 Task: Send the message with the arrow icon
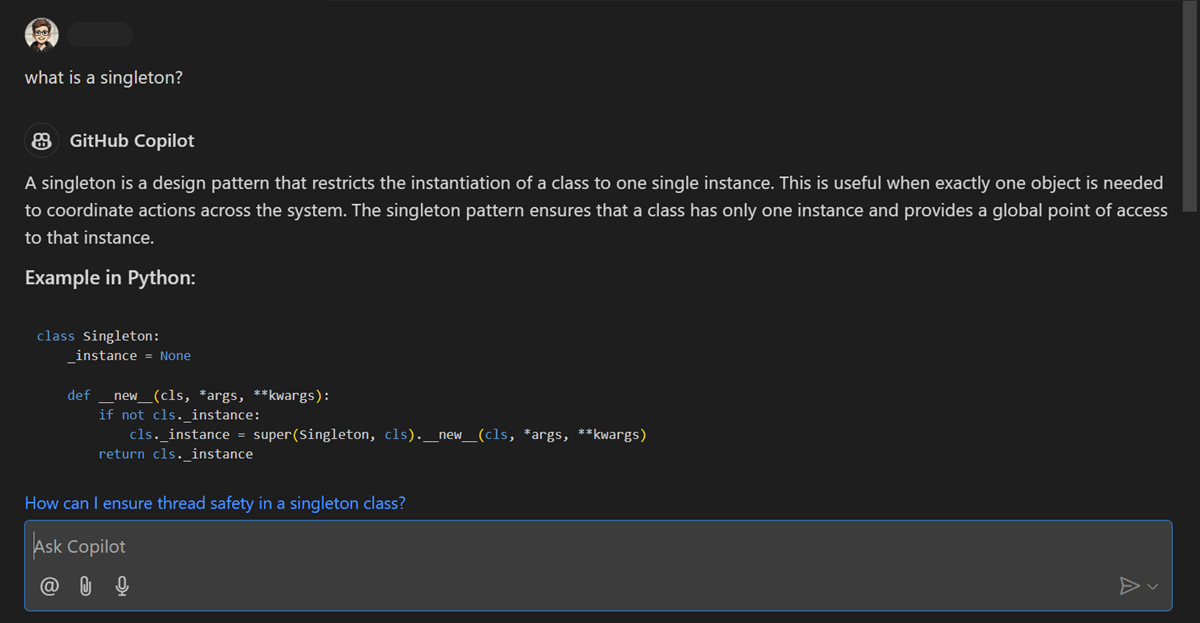(1129, 586)
